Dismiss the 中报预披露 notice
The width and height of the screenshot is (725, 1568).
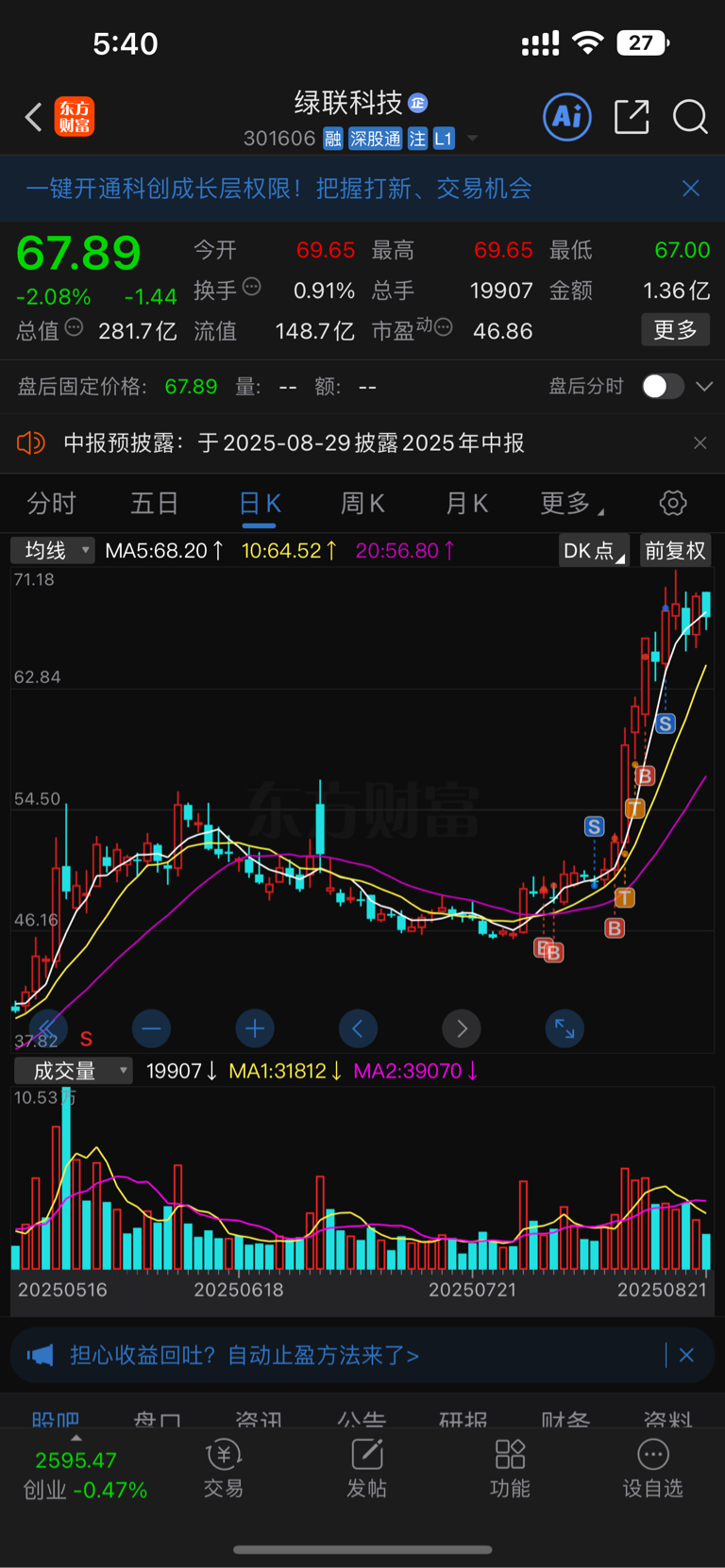coord(700,442)
